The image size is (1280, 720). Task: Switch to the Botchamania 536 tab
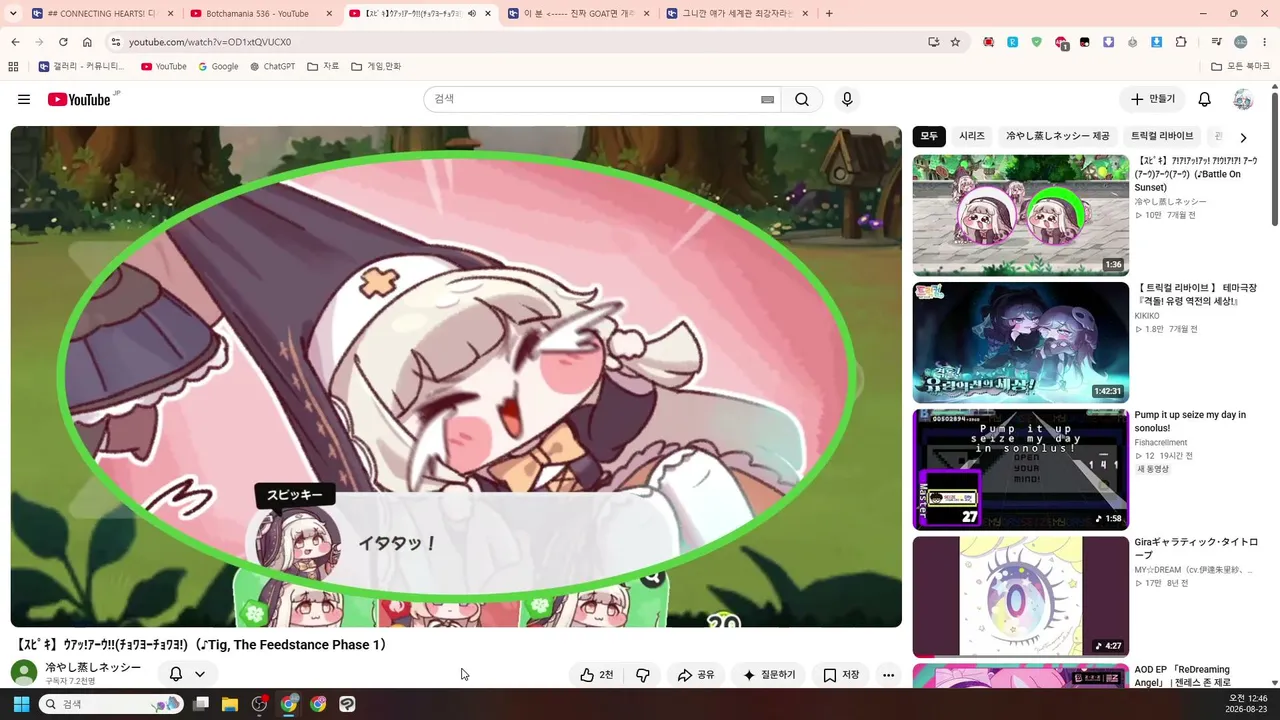click(x=262, y=14)
